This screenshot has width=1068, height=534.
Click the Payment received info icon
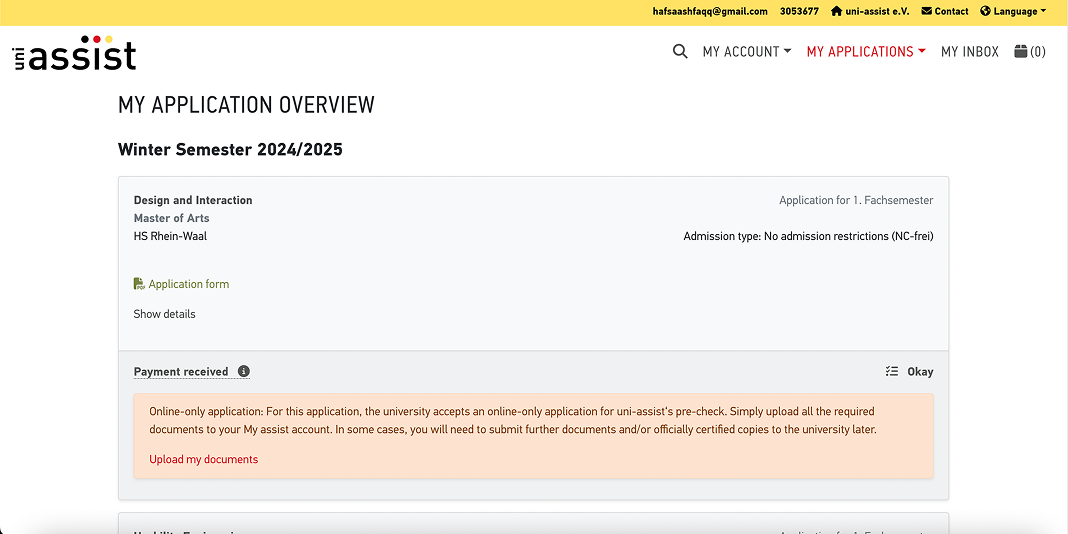click(x=244, y=371)
